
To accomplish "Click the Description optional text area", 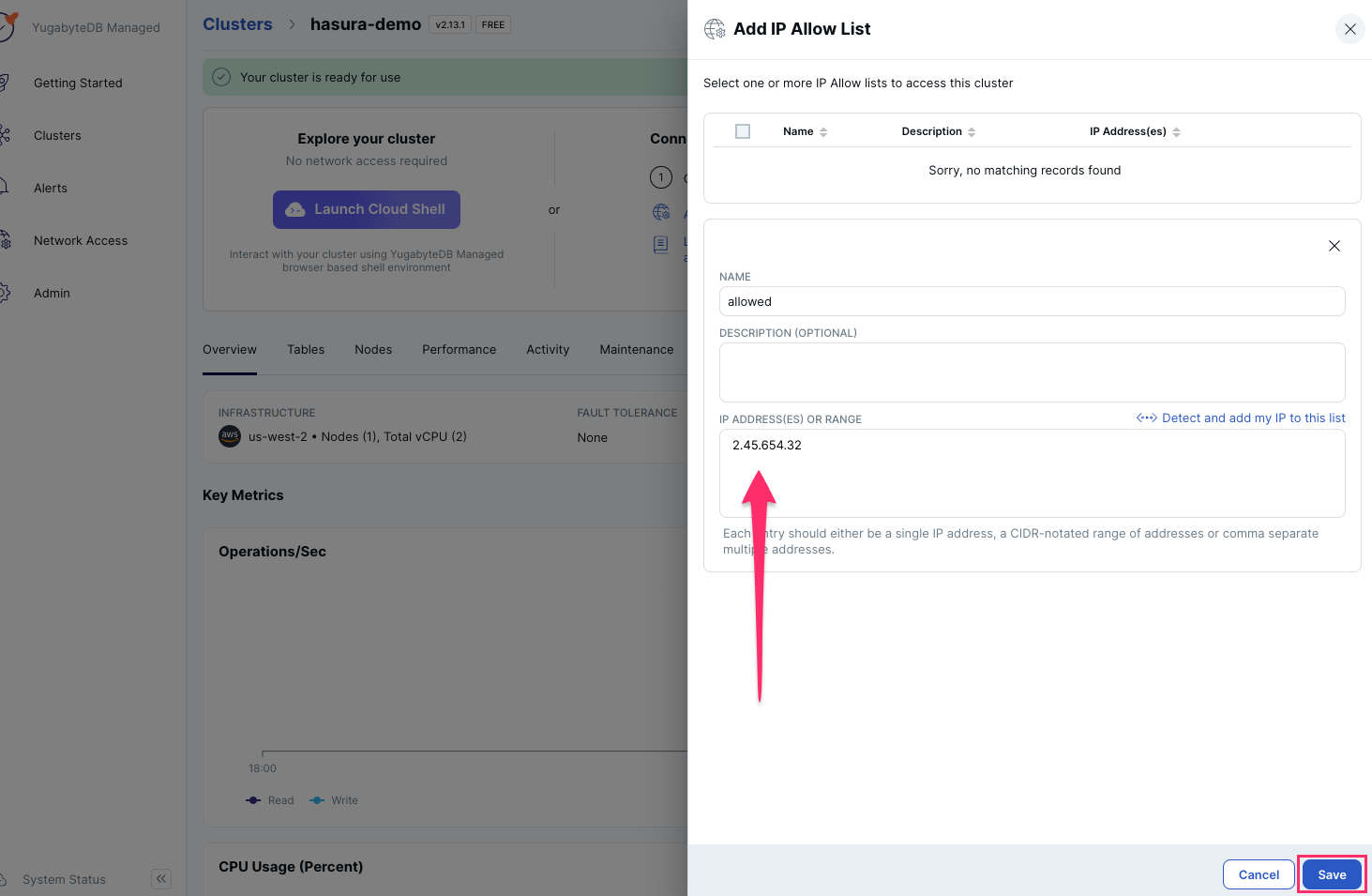I will (1032, 372).
